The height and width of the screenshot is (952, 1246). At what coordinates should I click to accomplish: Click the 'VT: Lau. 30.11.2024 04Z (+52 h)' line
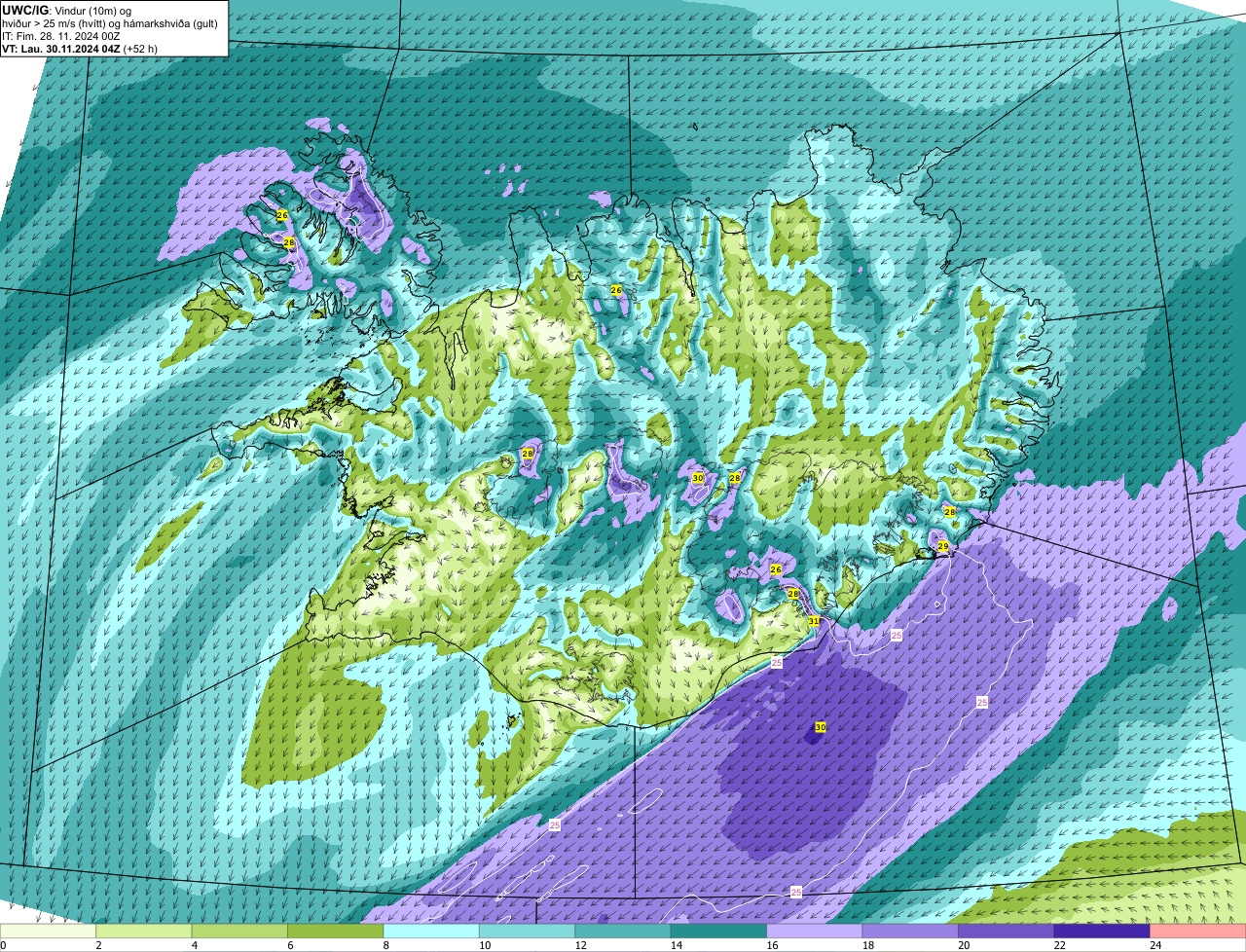80,49
